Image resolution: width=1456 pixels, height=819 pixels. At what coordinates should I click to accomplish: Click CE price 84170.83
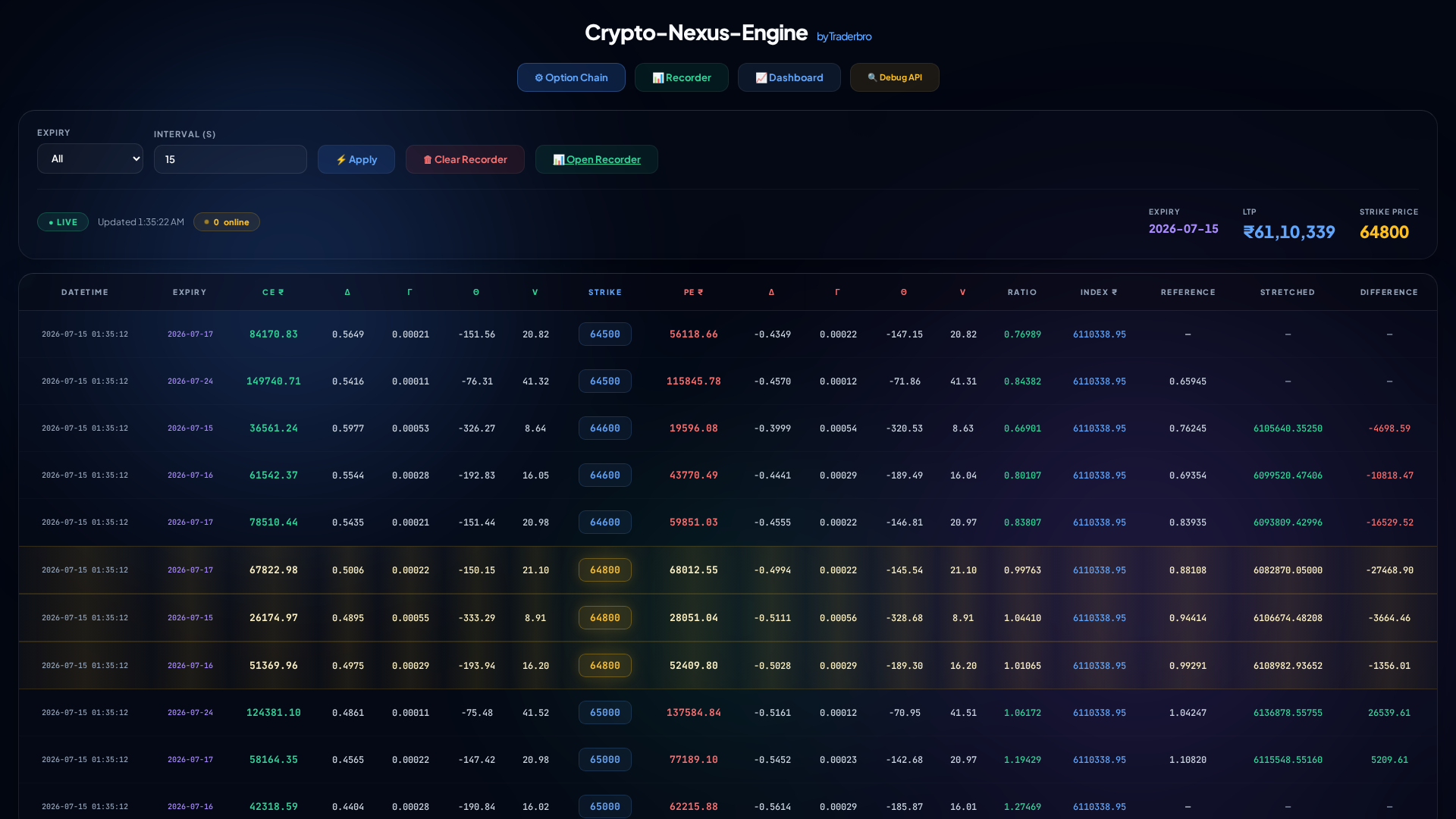[274, 334]
